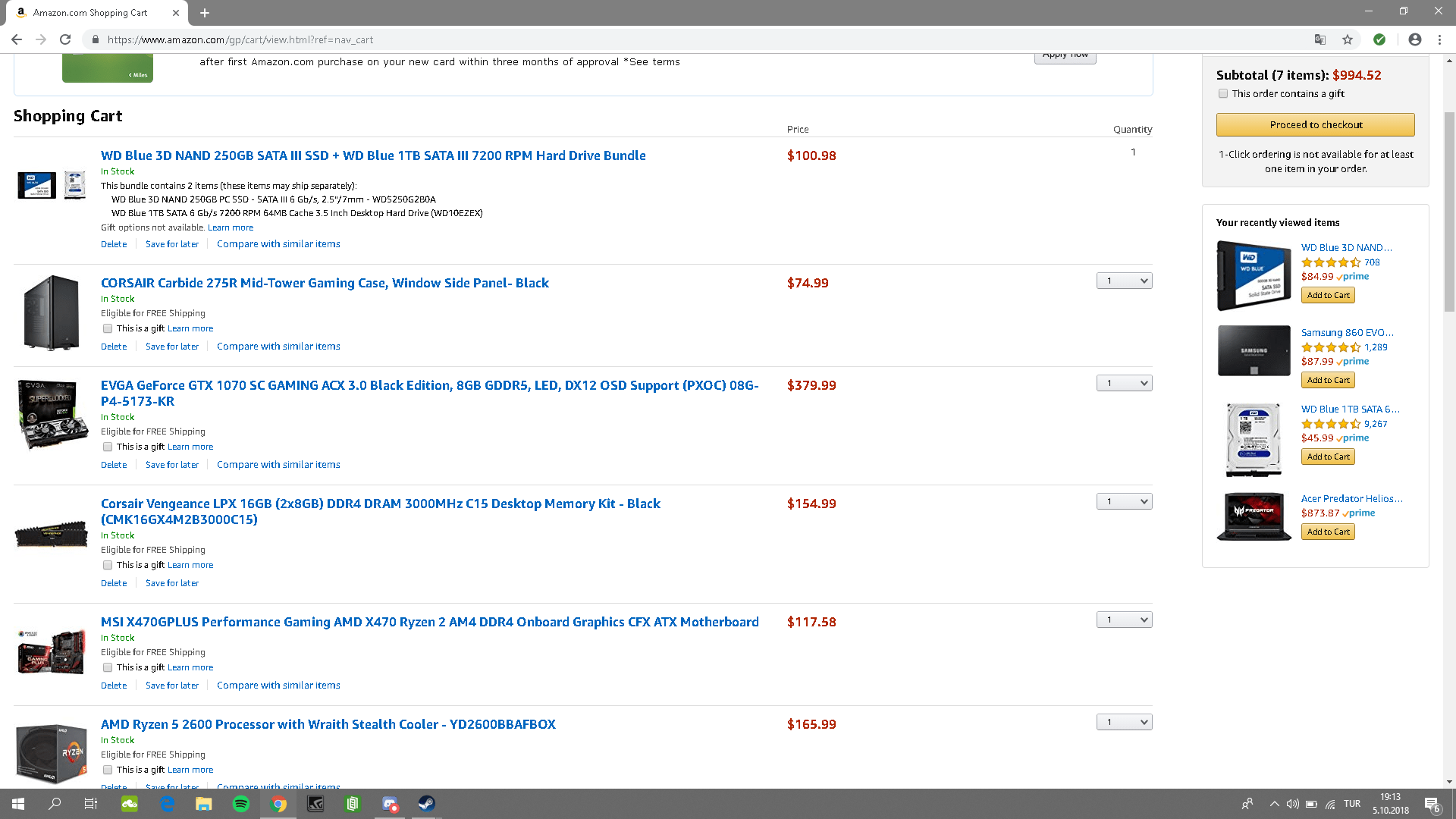The height and width of the screenshot is (819, 1456).
Task: Mark CORSAIR Carbide case as a gift
Action: [108, 328]
